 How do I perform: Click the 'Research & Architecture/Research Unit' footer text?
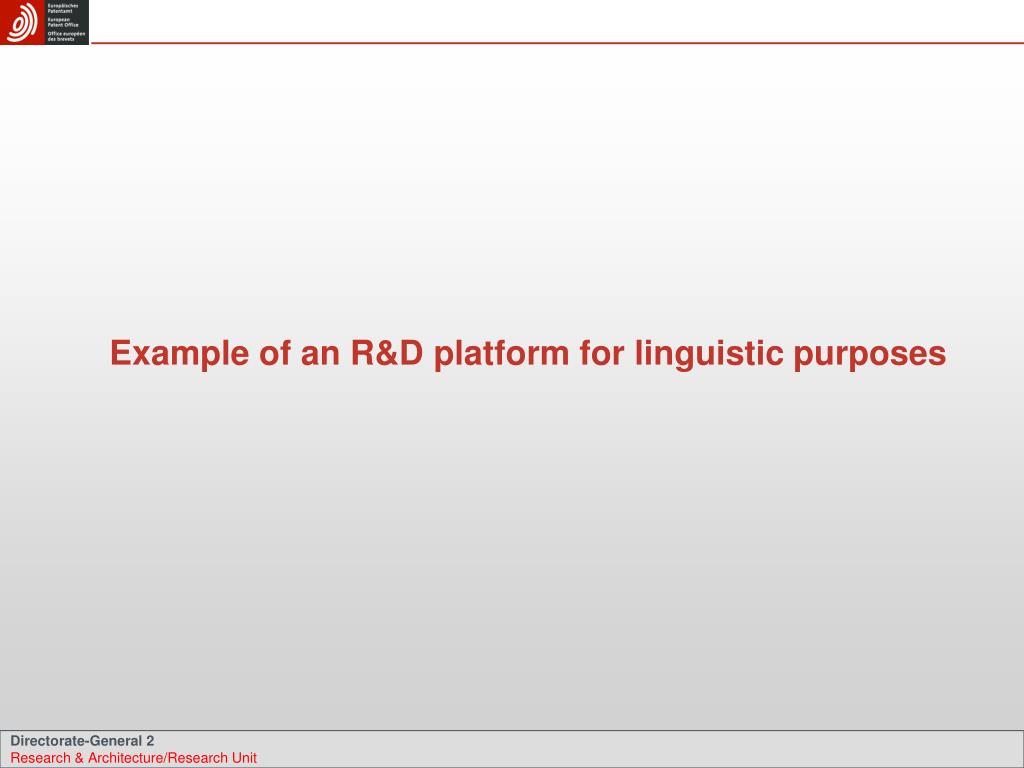pos(133,758)
